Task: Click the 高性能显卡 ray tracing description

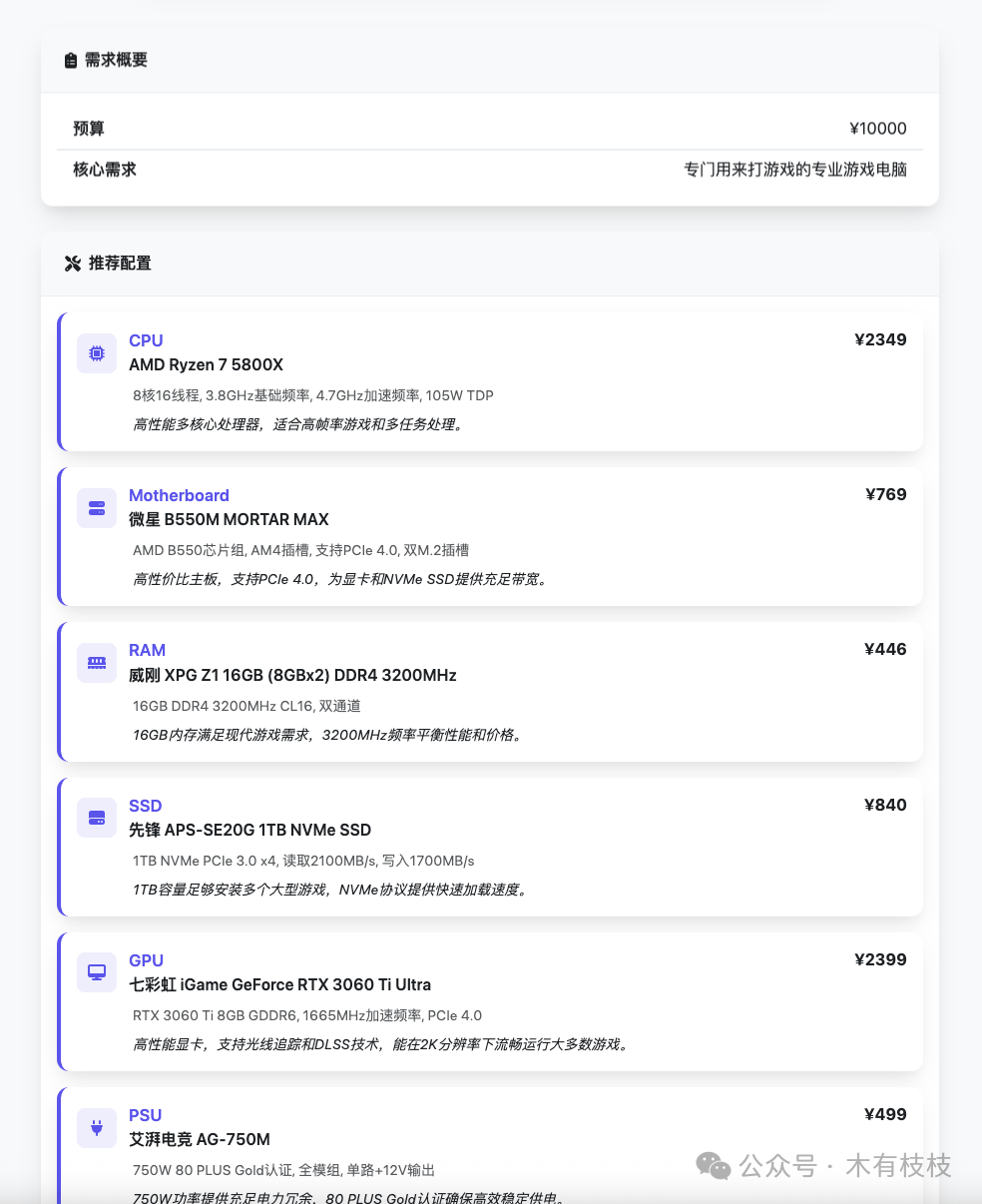Action: (381, 1044)
